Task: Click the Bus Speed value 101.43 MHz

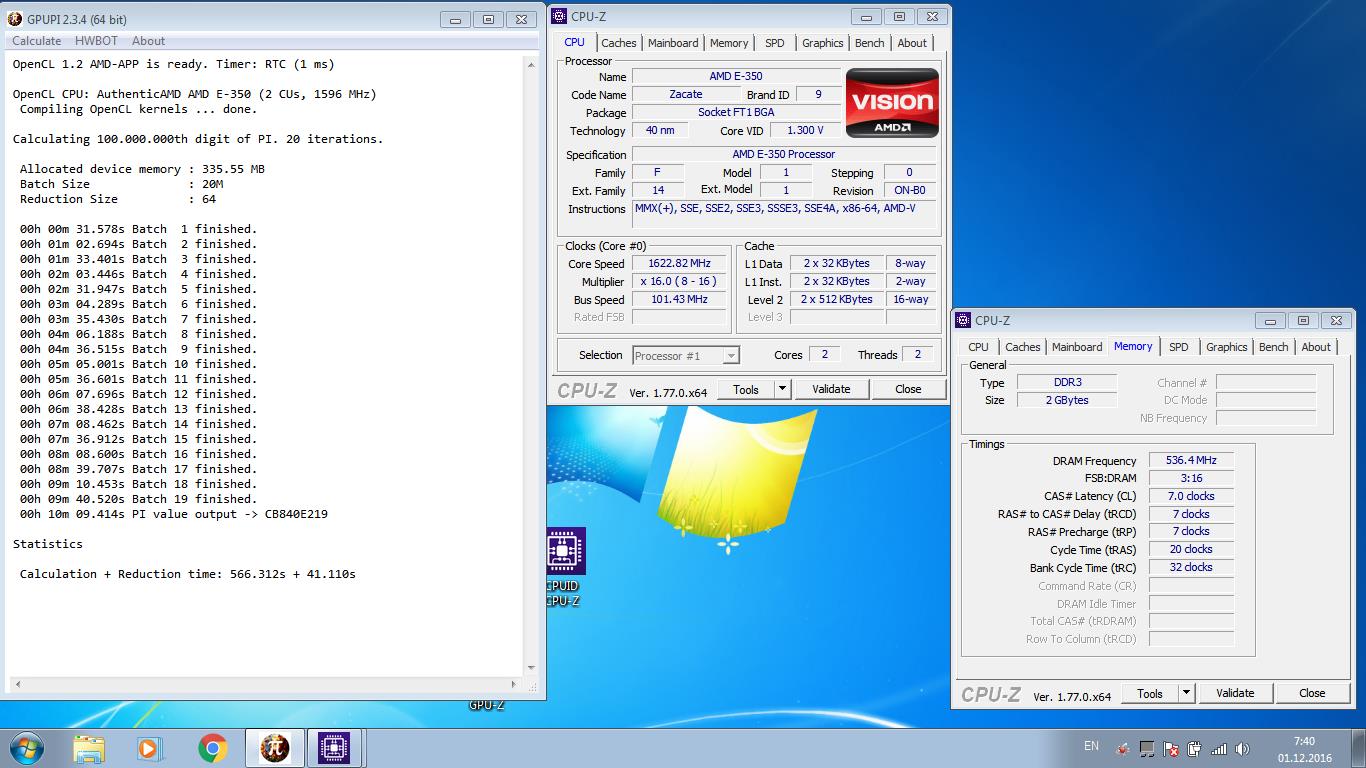Action: 679,300
